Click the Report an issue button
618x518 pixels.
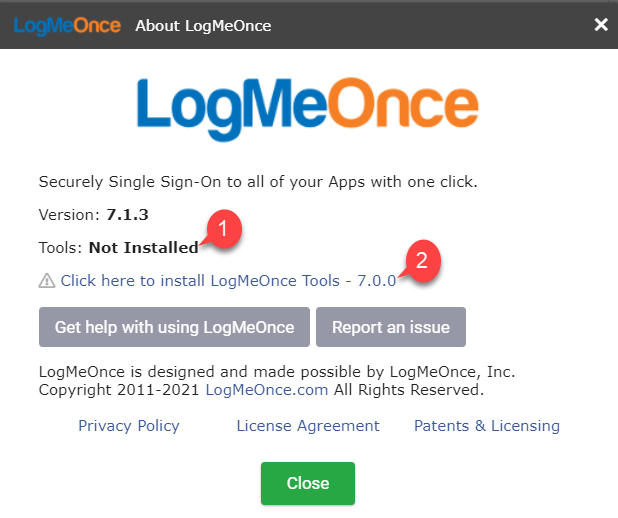tap(391, 327)
